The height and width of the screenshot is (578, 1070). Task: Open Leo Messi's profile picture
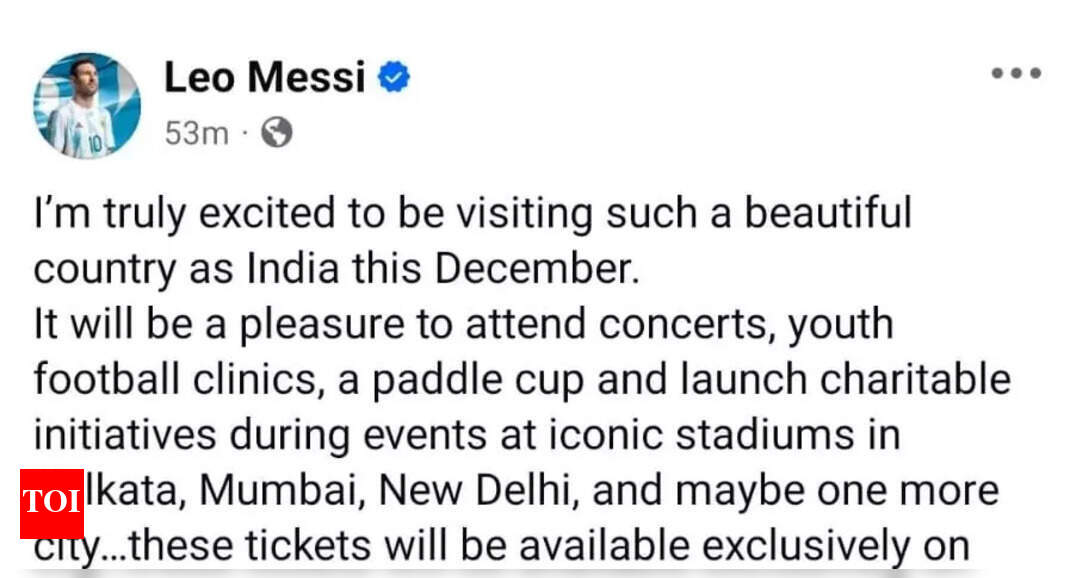[x=86, y=105]
